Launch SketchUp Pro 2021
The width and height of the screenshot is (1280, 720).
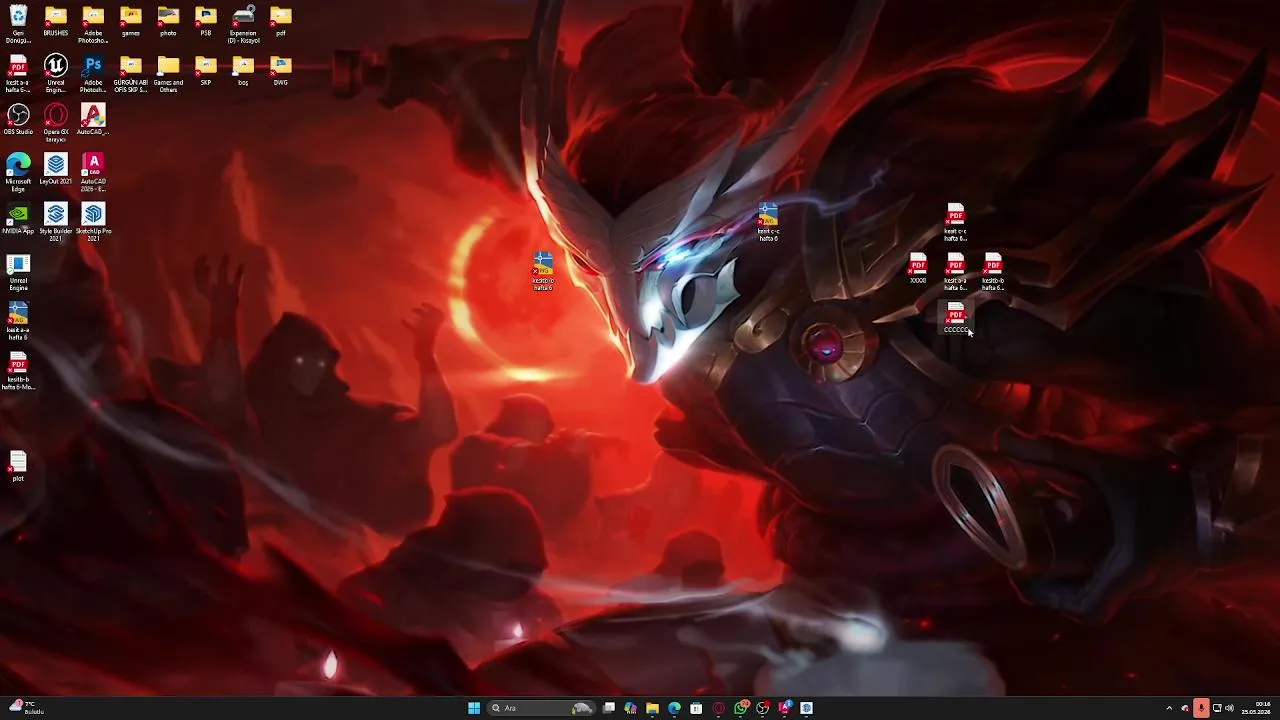(x=93, y=222)
